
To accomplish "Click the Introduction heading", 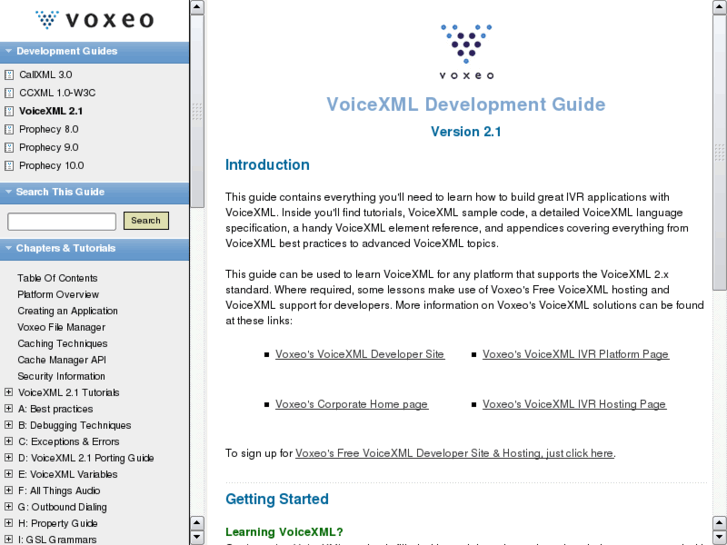I will point(268,165).
